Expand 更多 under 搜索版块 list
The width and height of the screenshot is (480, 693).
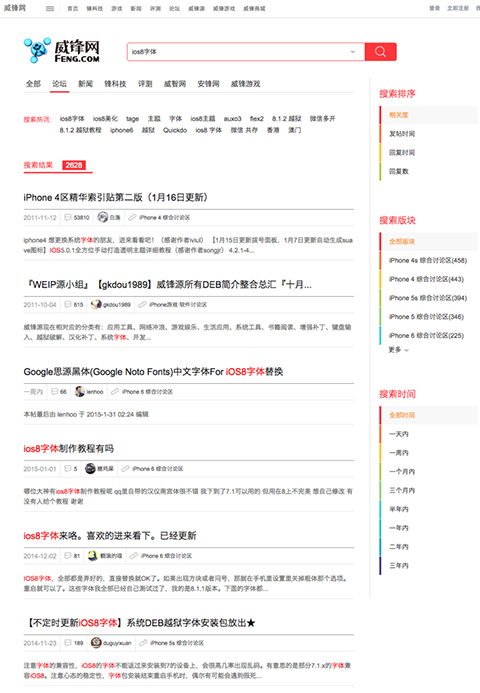[398, 350]
